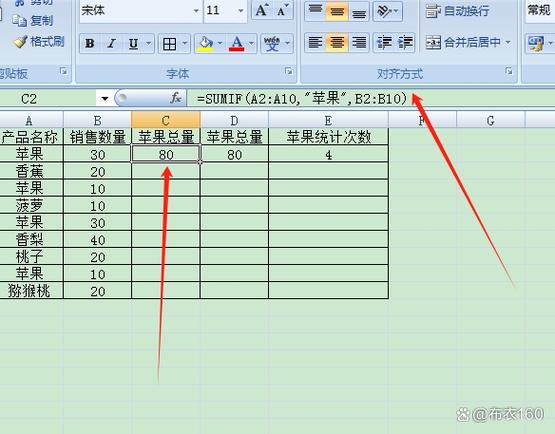The height and width of the screenshot is (434, 555).
Task: Open text orientation button
Action: [x=388, y=11]
